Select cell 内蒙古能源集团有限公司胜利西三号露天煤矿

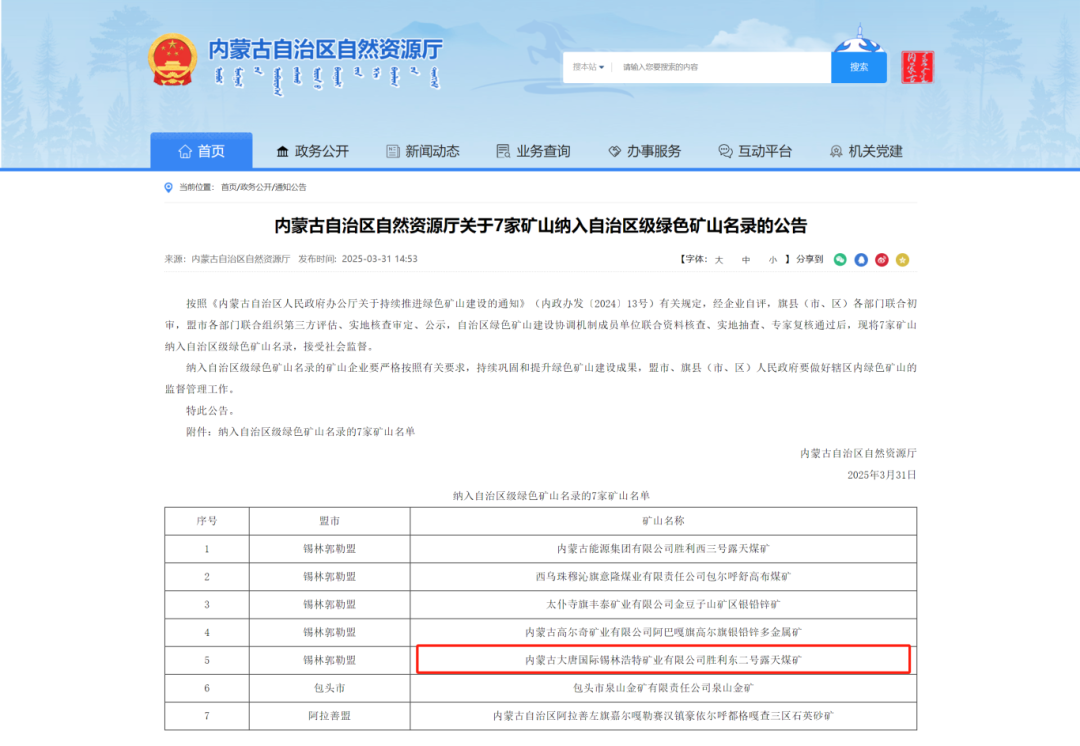point(663,549)
